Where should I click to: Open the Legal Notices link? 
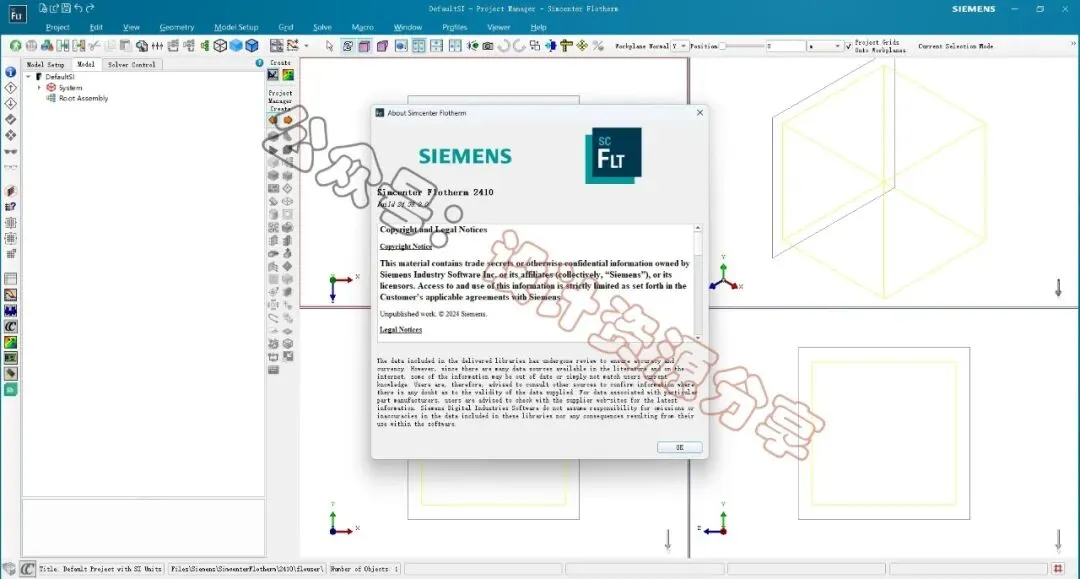[x=401, y=330]
